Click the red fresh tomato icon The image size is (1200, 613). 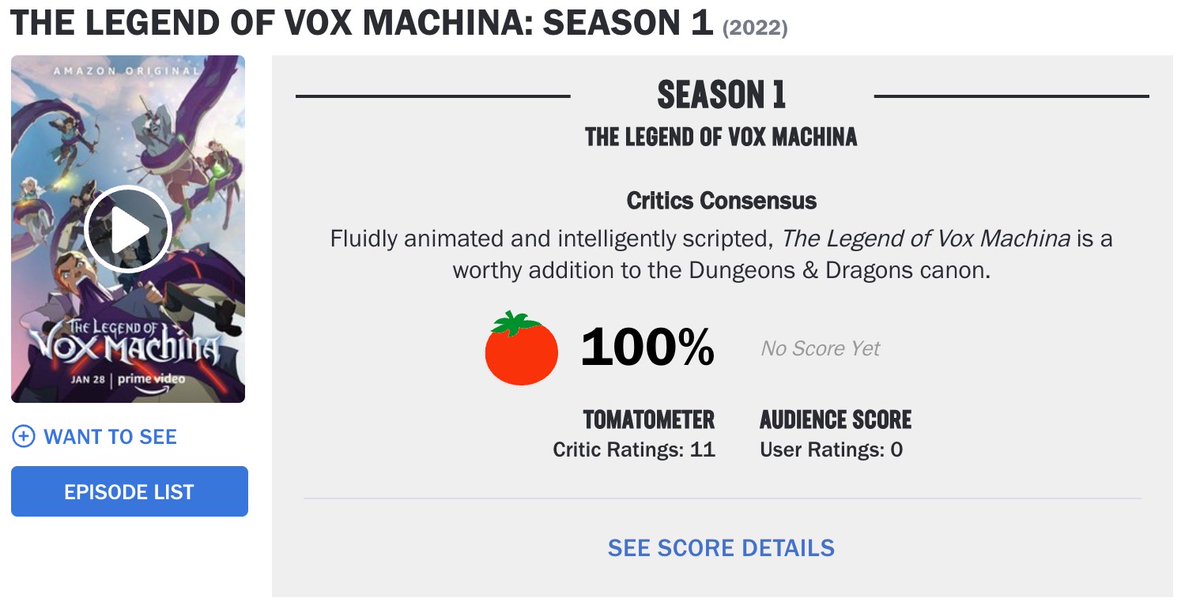(521, 348)
